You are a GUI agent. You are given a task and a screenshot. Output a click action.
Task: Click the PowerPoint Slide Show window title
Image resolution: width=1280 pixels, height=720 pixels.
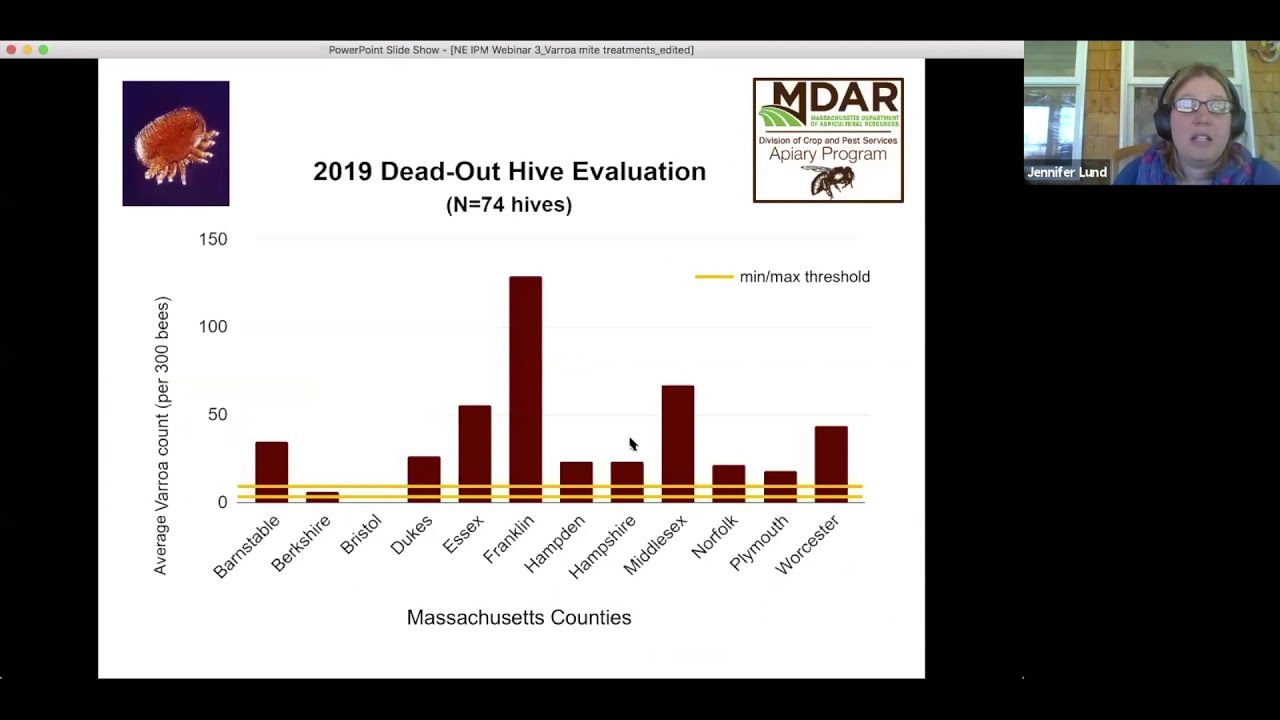coord(511,49)
